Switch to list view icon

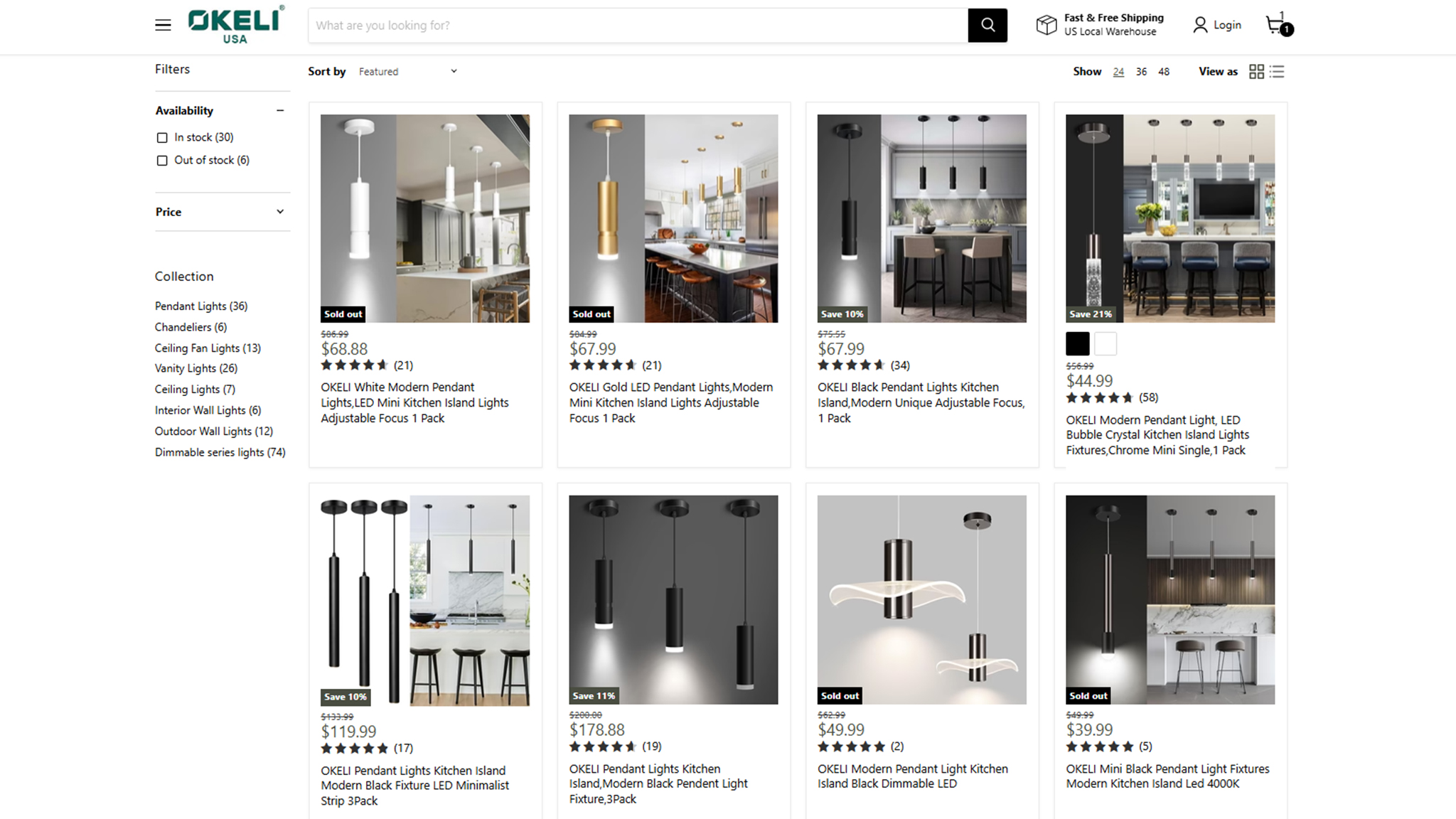(1278, 72)
